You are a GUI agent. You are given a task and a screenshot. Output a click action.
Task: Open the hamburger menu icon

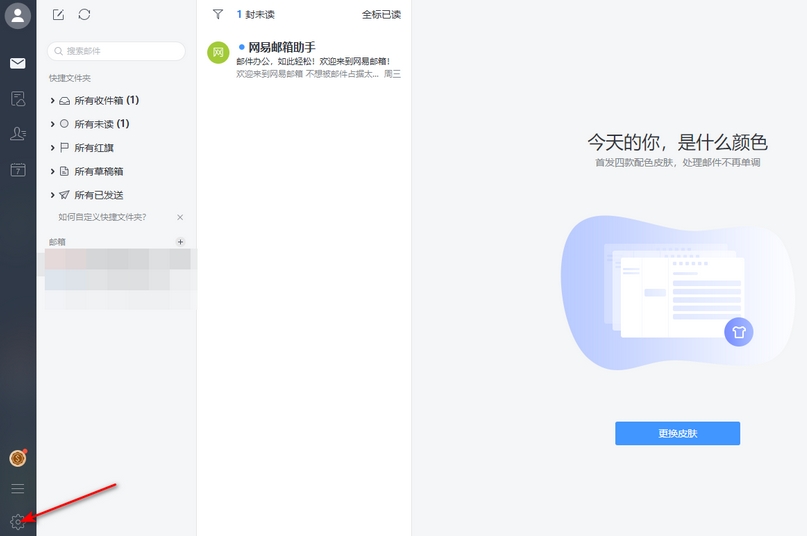click(17, 489)
